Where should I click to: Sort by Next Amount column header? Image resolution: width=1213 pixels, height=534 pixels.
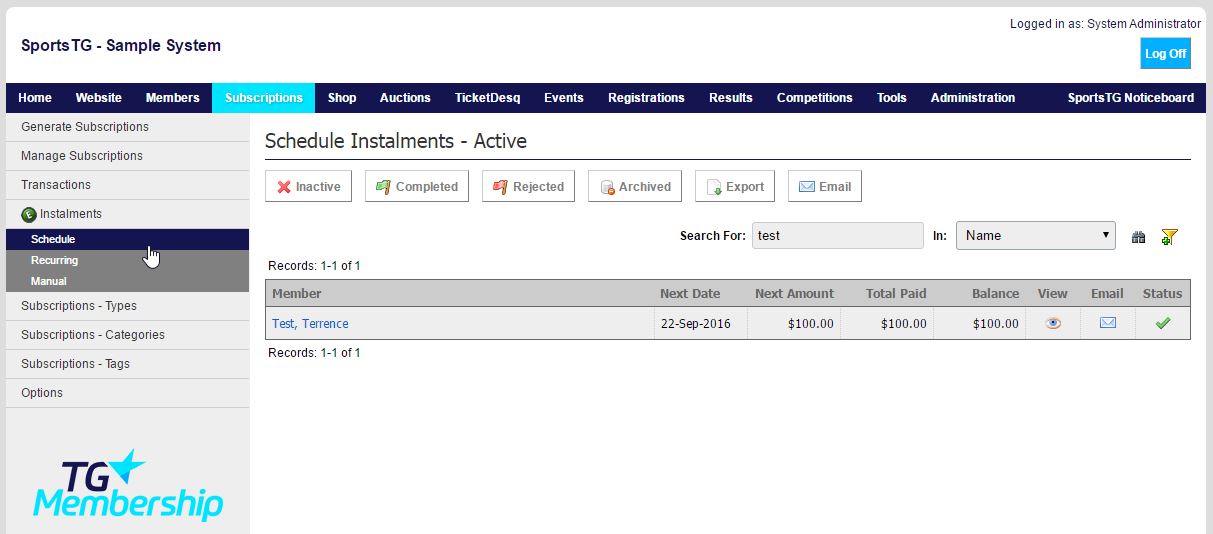click(x=794, y=294)
